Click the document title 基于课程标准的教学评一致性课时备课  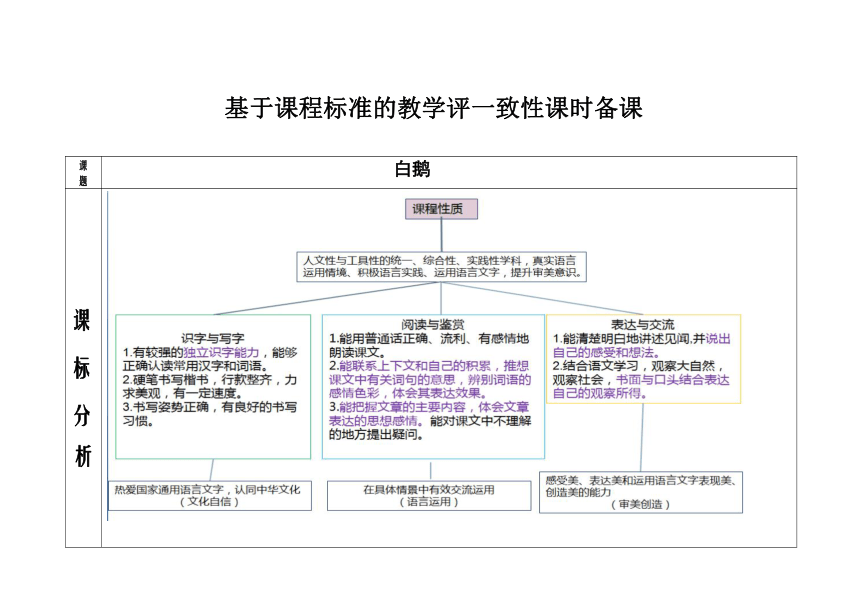433,108
